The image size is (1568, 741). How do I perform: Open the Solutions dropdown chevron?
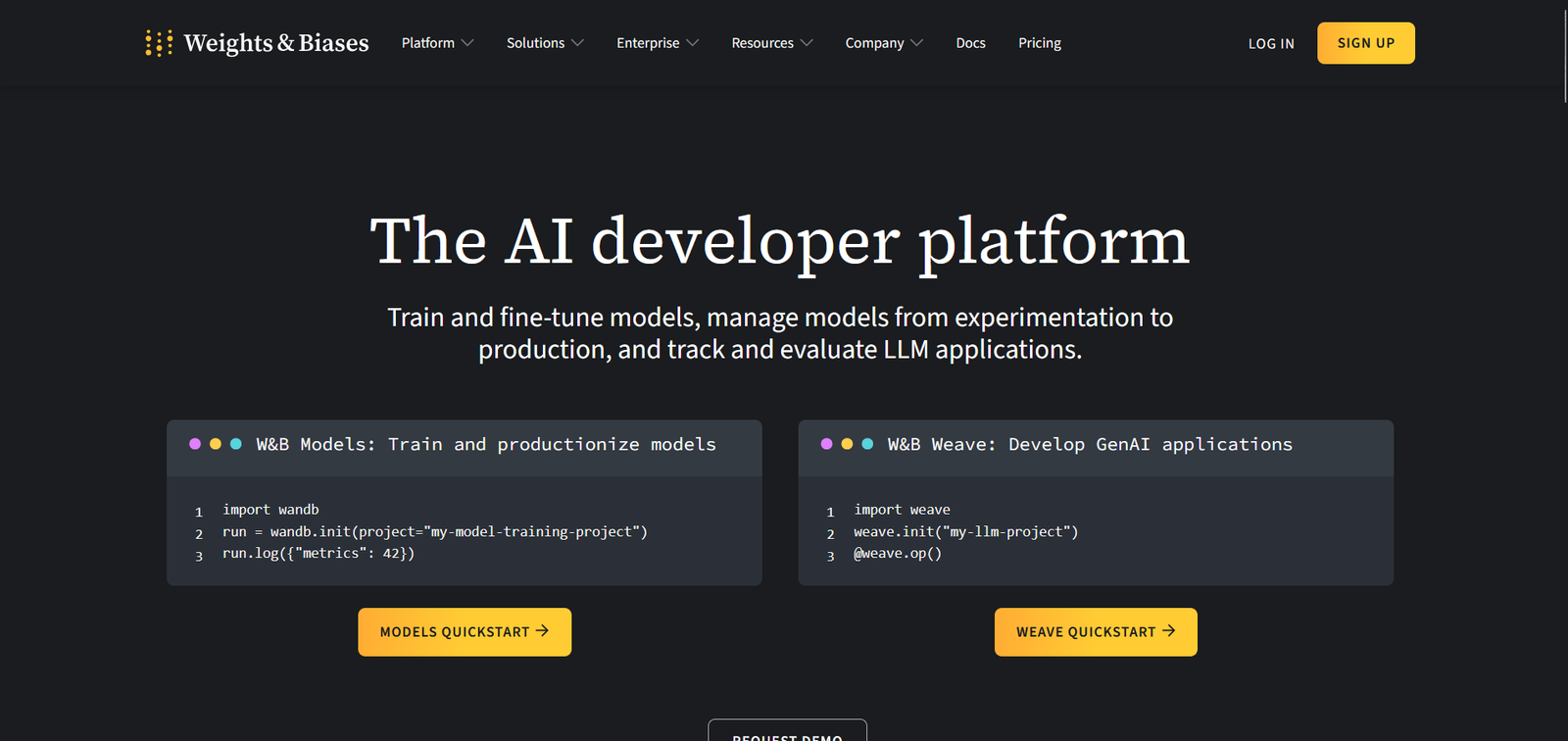577,43
